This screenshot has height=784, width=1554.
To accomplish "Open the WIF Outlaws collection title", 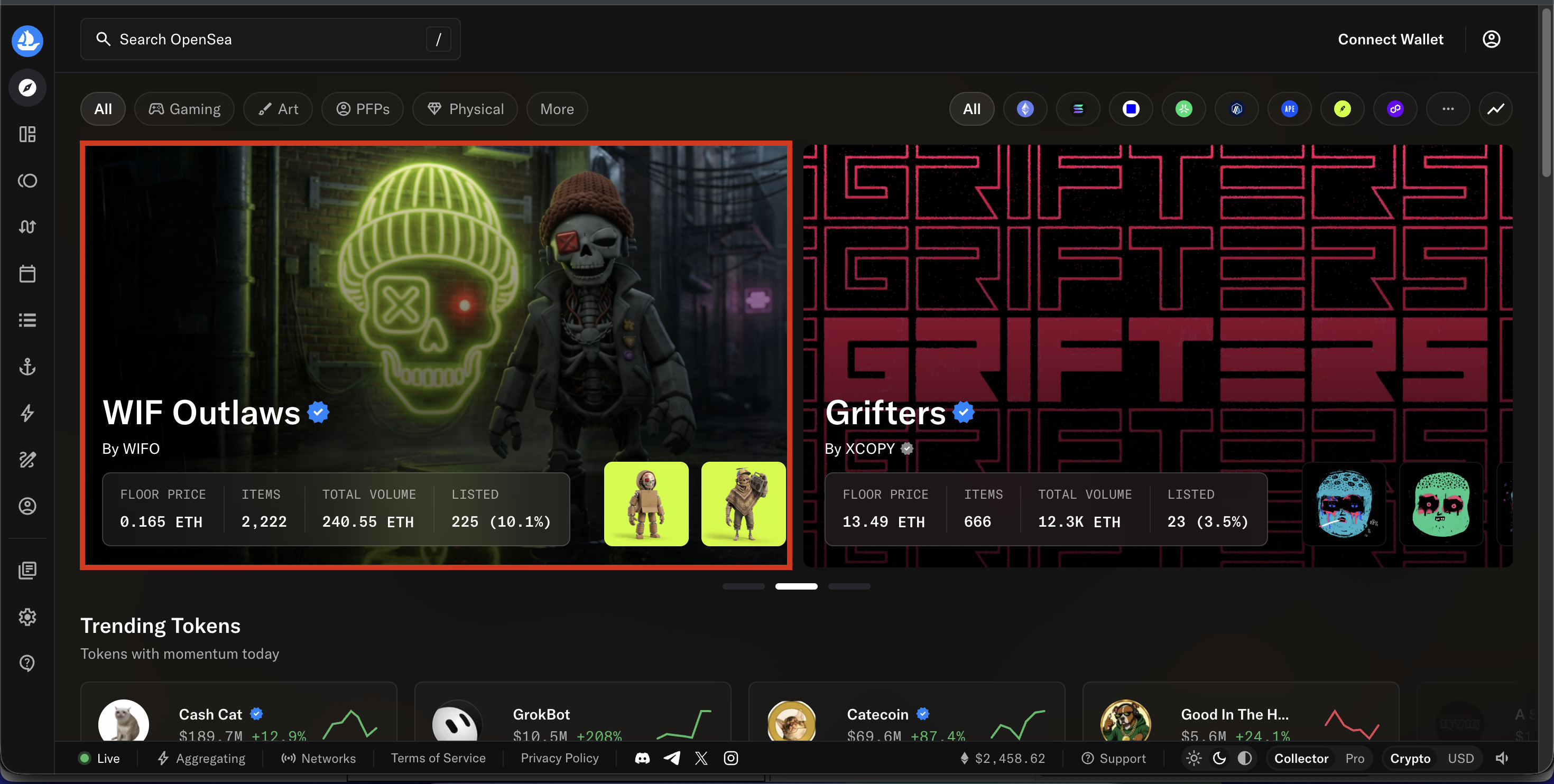I will pos(201,413).
